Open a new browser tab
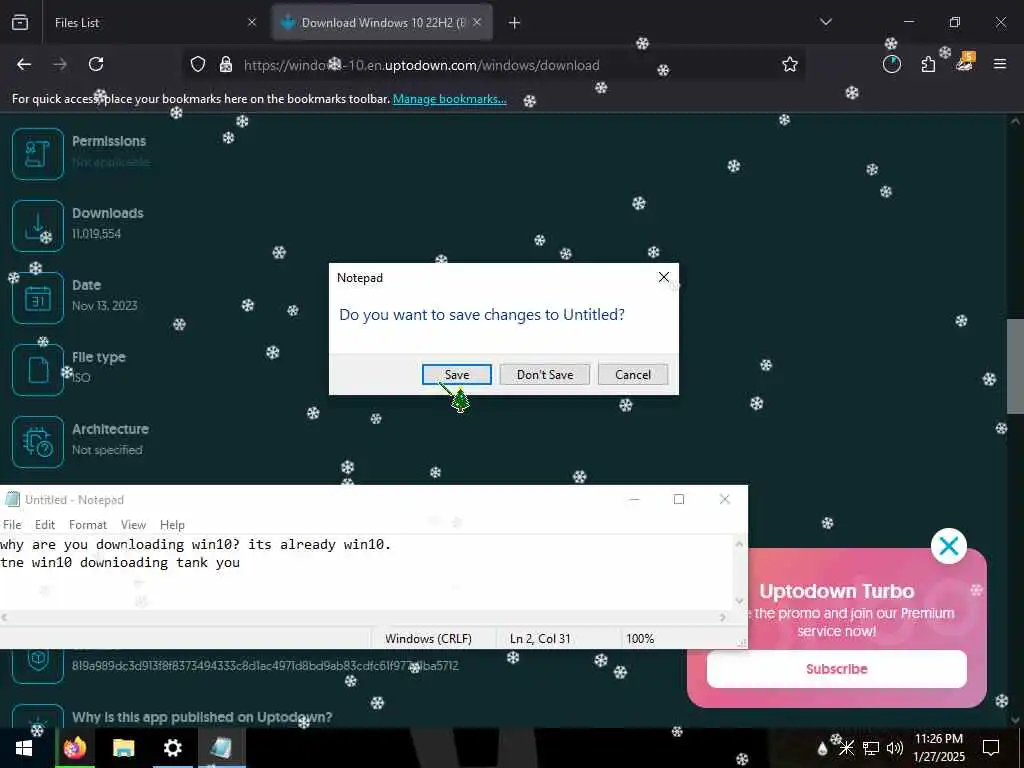The height and width of the screenshot is (768, 1024). click(515, 23)
